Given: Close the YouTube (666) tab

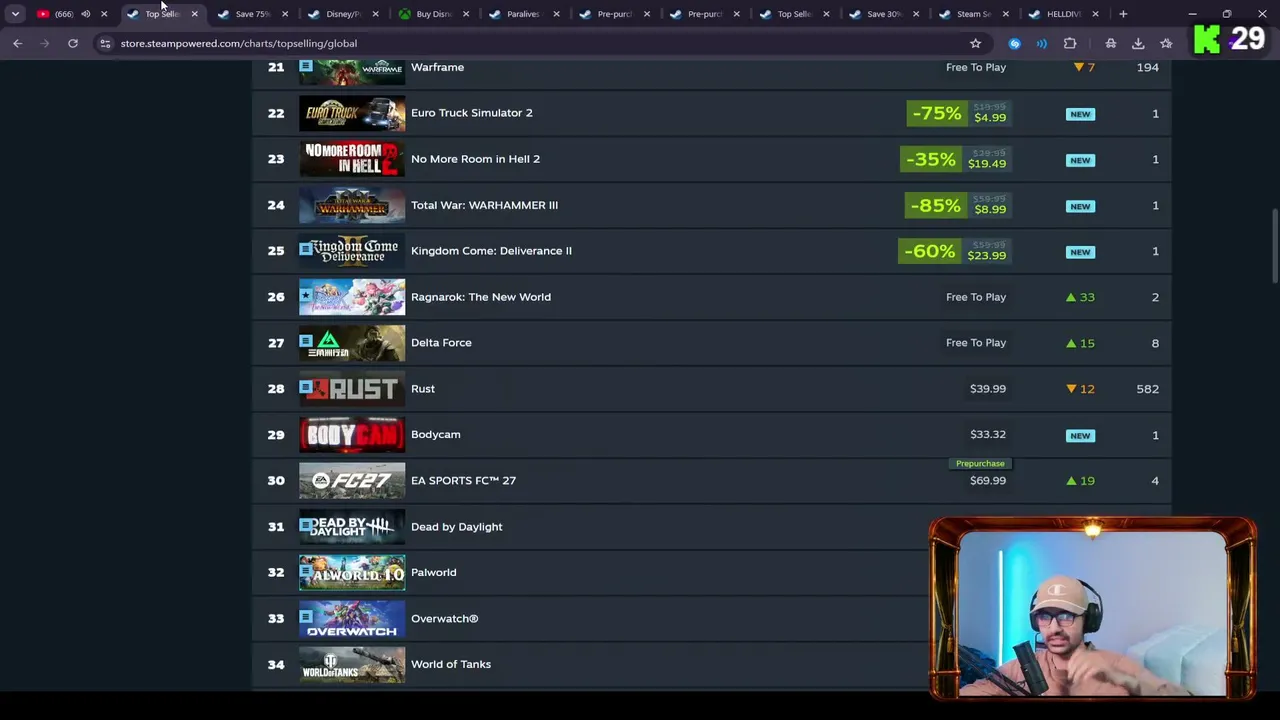Looking at the screenshot, I should [x=104, y=14].
